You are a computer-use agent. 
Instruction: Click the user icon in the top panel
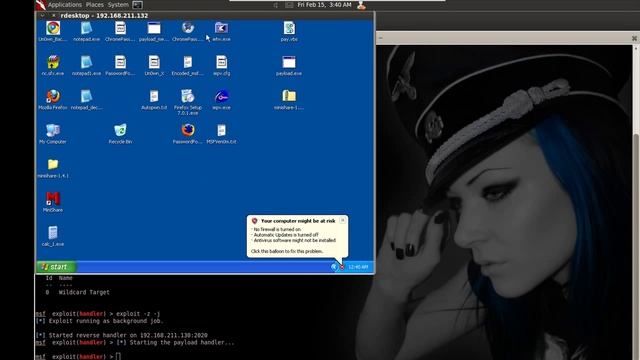click(x=361, y=5)
